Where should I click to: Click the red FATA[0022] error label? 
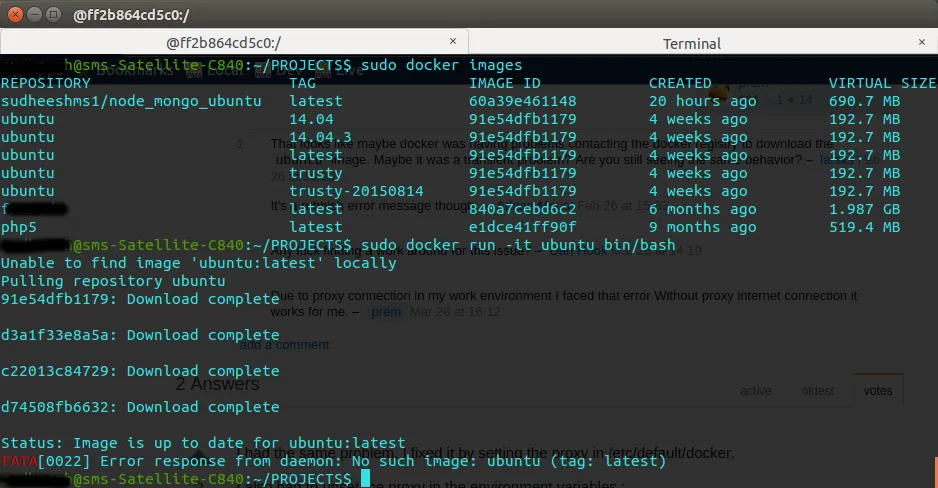(x=45, y=461)
